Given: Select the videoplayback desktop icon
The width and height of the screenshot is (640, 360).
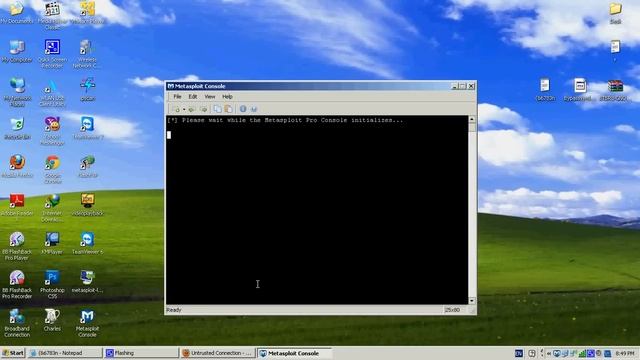Looking at the screenshot, I should 87,204.
